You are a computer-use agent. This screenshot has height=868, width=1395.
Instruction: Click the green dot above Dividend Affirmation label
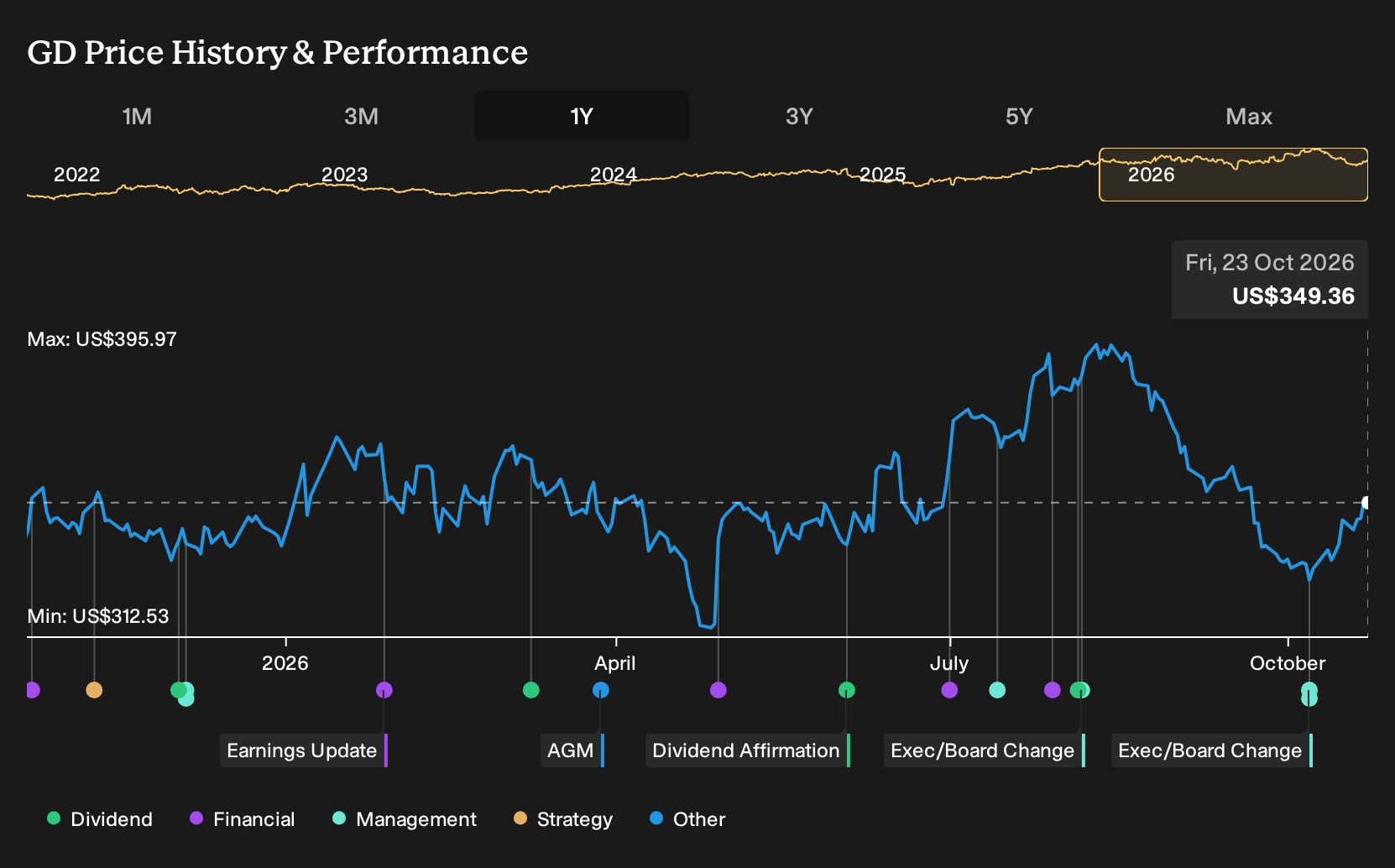(846, 690)
